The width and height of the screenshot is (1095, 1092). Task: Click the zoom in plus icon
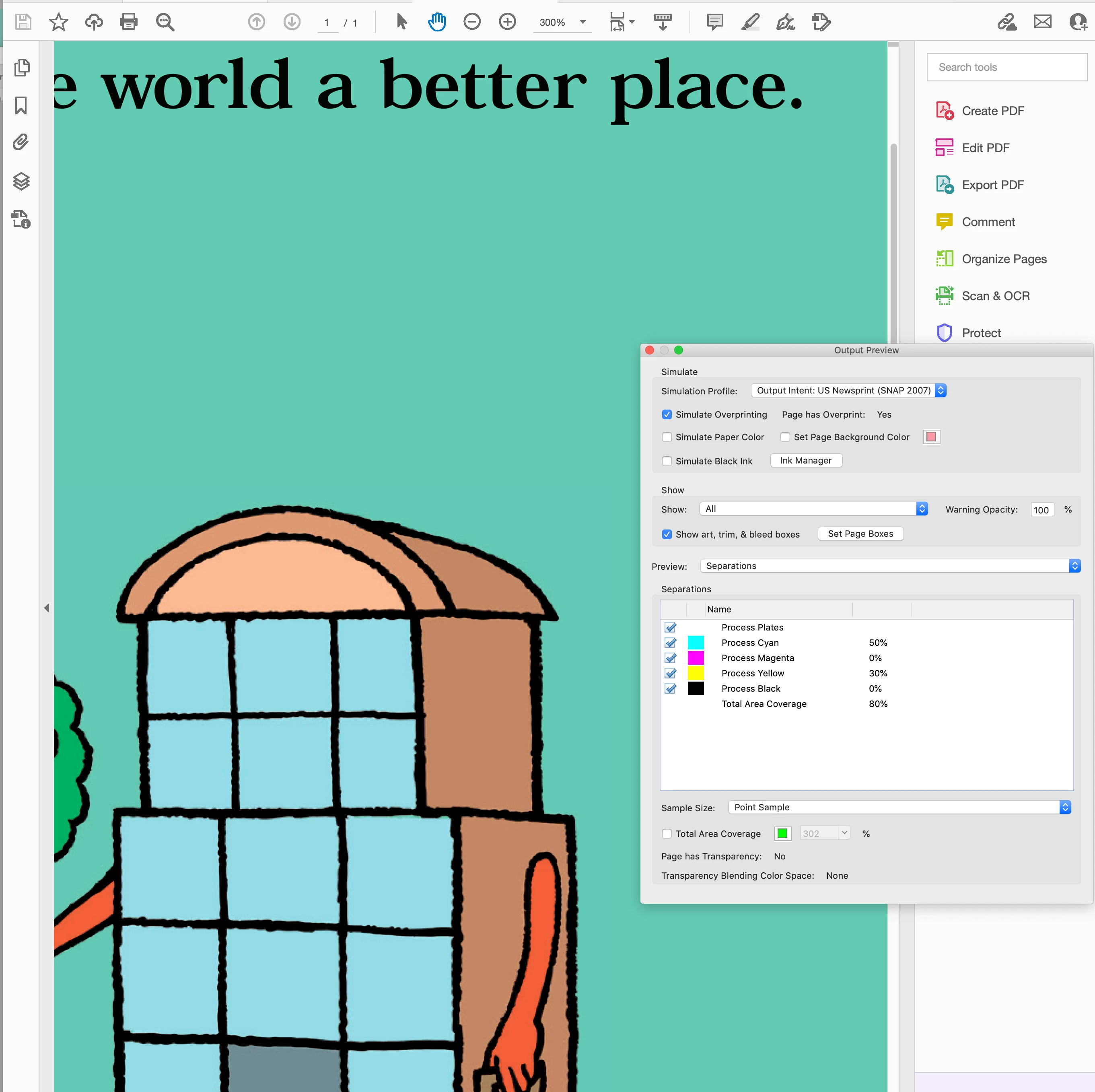point(507,22)
